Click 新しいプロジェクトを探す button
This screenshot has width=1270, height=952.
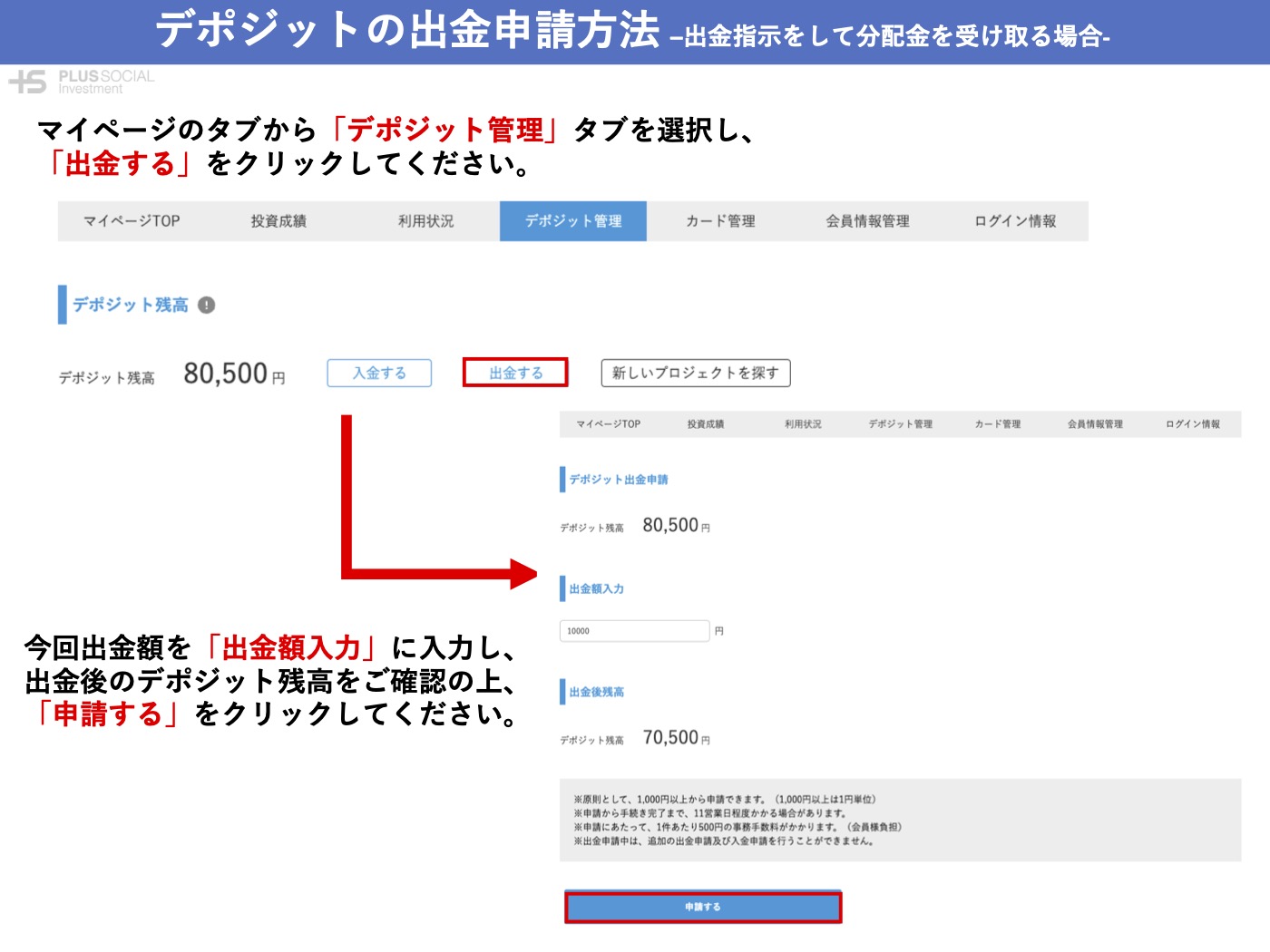click(x=696, y=373)
